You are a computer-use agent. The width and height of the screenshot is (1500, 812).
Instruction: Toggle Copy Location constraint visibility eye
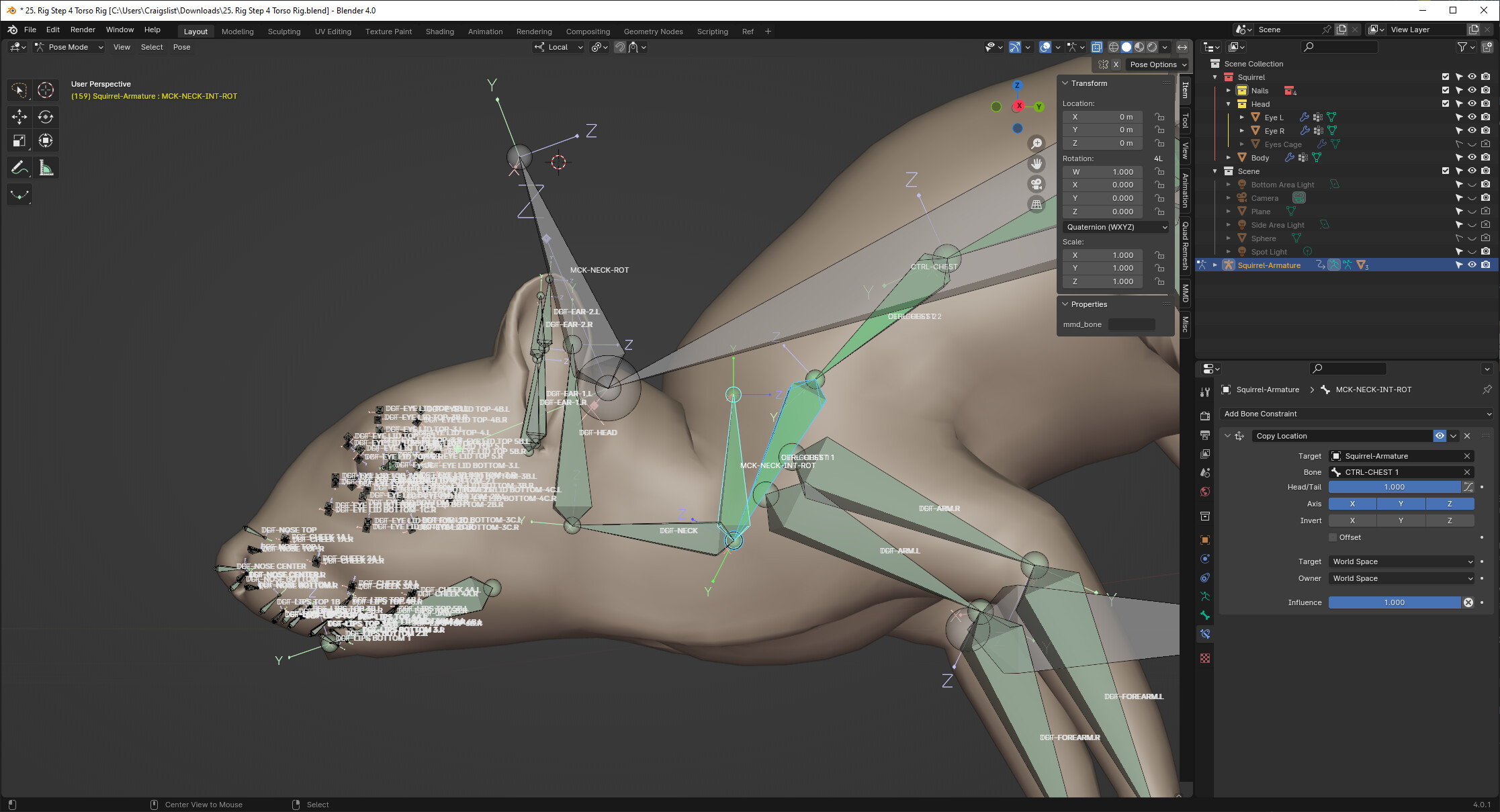click(1440, 436)
